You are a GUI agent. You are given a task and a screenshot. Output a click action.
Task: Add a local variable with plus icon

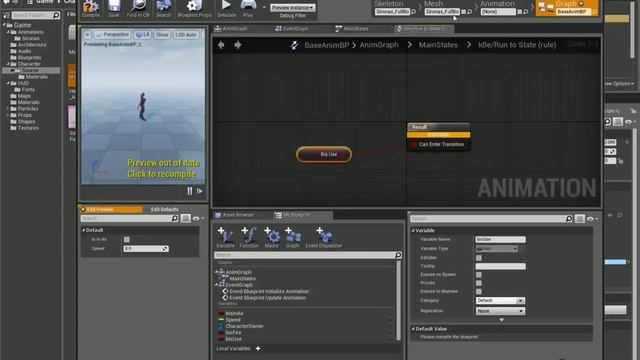[x=258, y=349]
